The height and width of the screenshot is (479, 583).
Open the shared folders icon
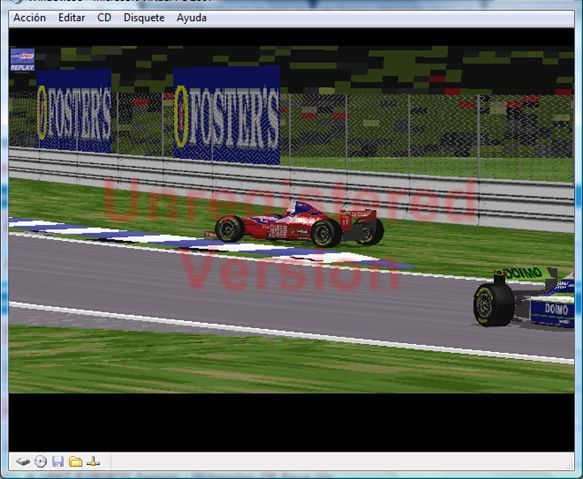[x=75, y=462]
